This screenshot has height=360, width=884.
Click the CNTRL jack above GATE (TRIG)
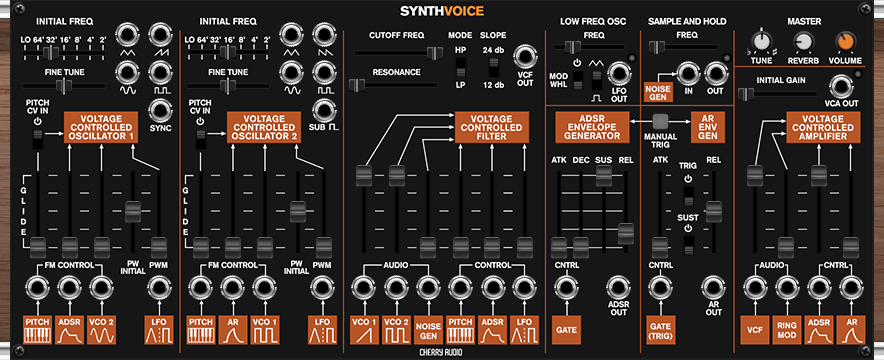coord(660,288)
